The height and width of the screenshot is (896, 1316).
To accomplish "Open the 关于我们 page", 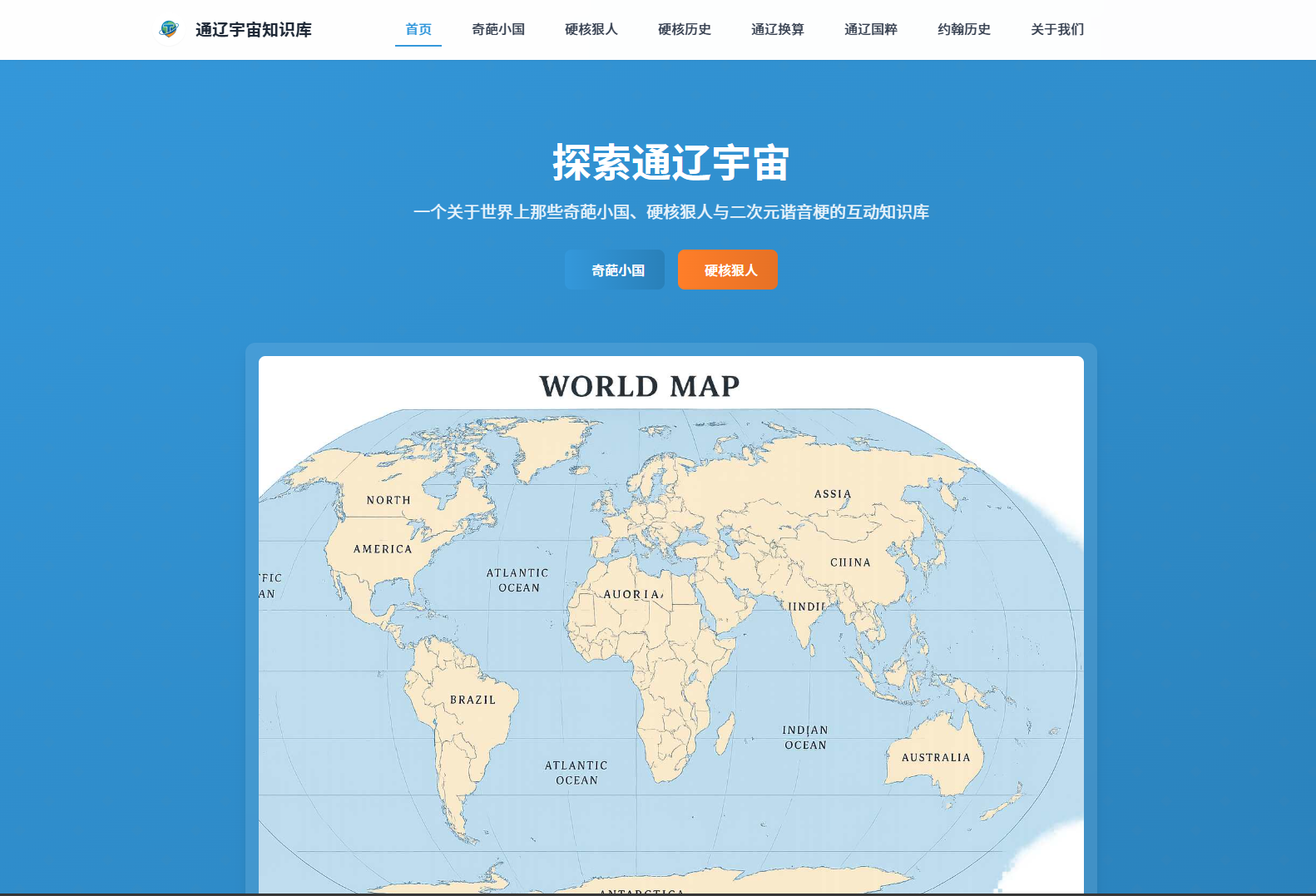I will [1057, 29].
